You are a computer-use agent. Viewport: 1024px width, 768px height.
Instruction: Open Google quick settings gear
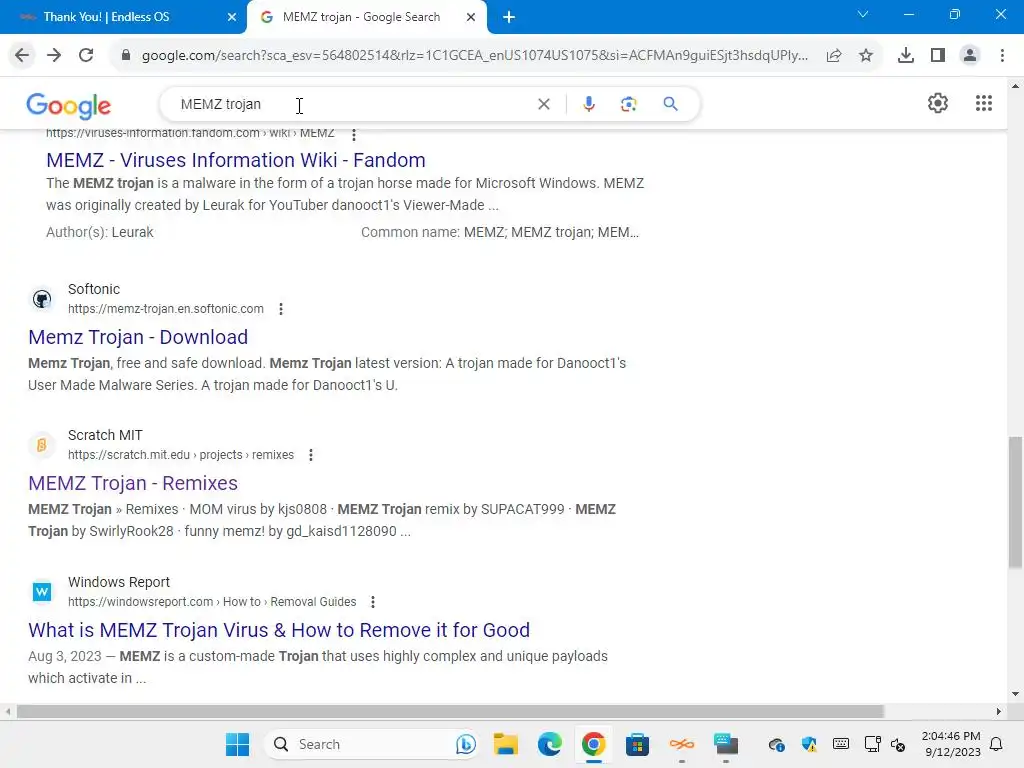pos(938,103)
